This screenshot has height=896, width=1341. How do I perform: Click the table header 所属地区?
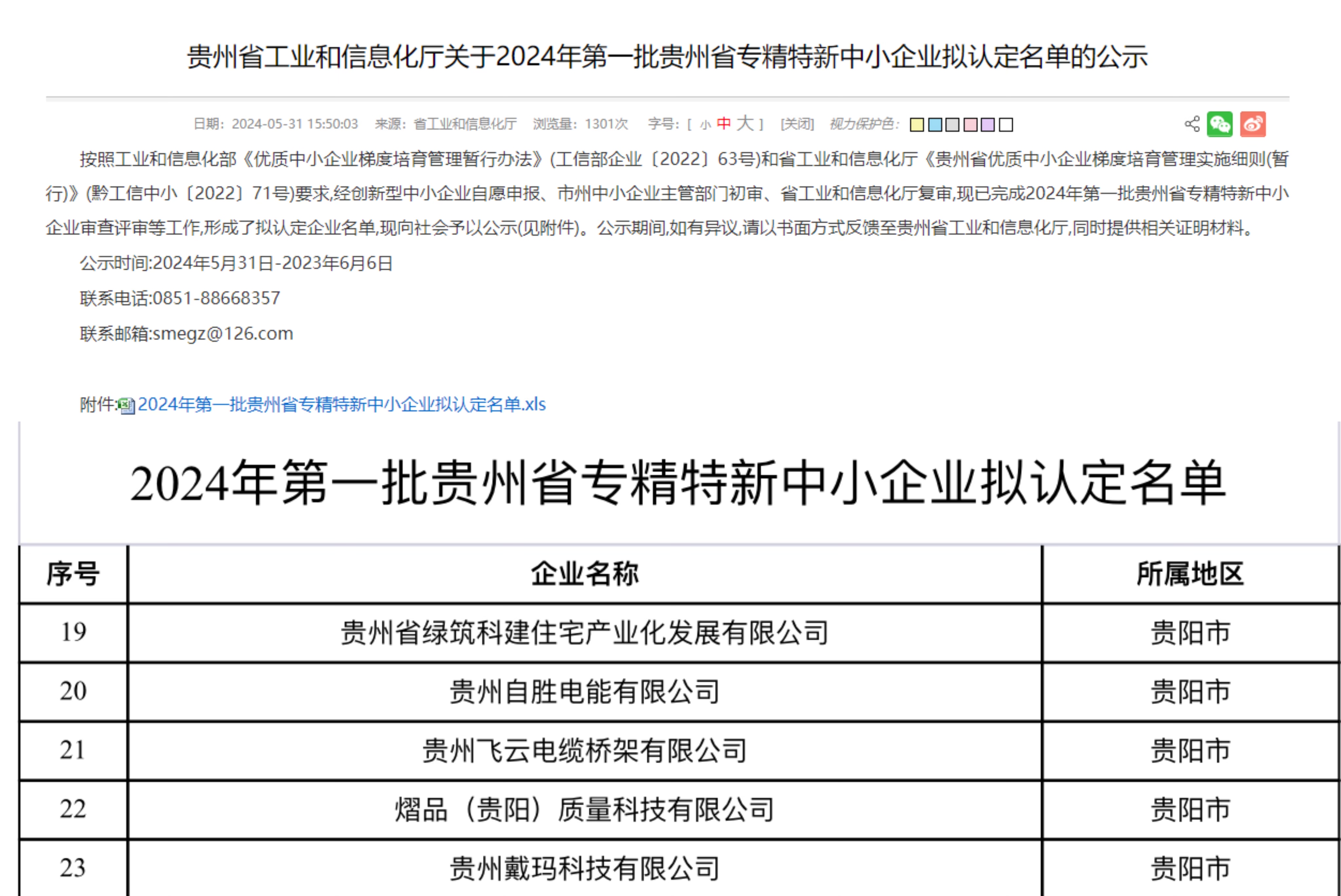click(x=1191, y=574)
